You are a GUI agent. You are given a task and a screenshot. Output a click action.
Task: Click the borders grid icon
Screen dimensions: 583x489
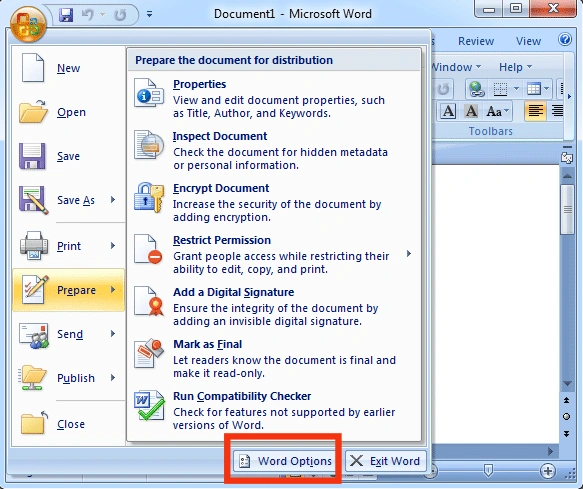pos(500,89)
